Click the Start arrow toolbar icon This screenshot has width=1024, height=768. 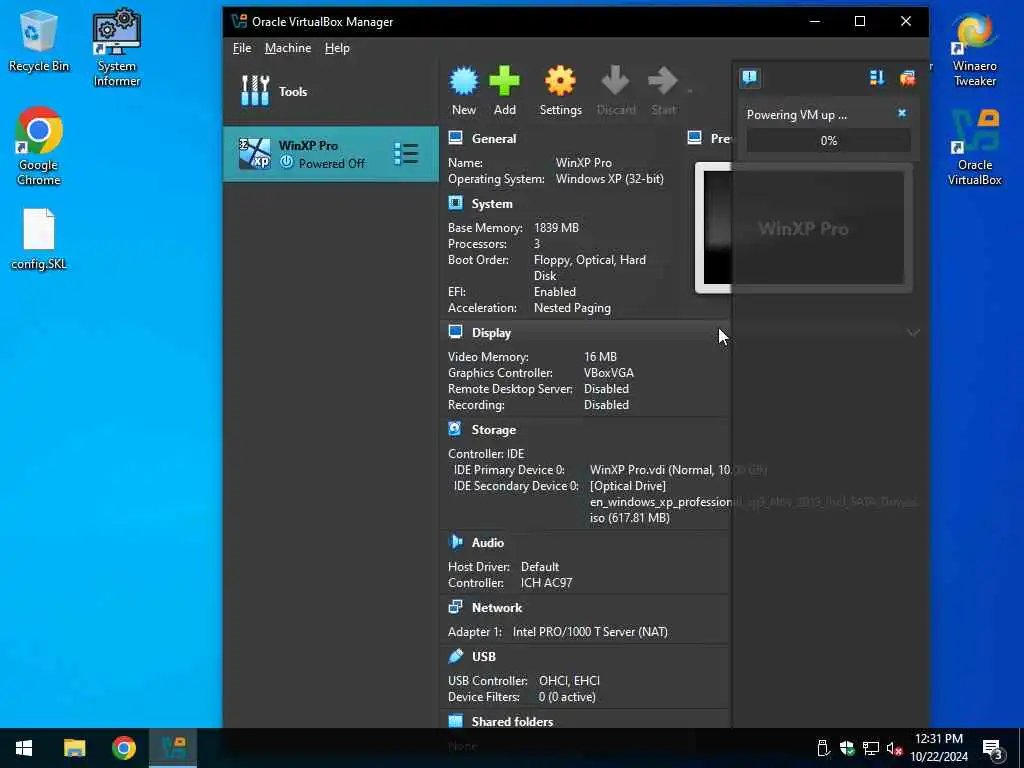[x=663, y=81]
